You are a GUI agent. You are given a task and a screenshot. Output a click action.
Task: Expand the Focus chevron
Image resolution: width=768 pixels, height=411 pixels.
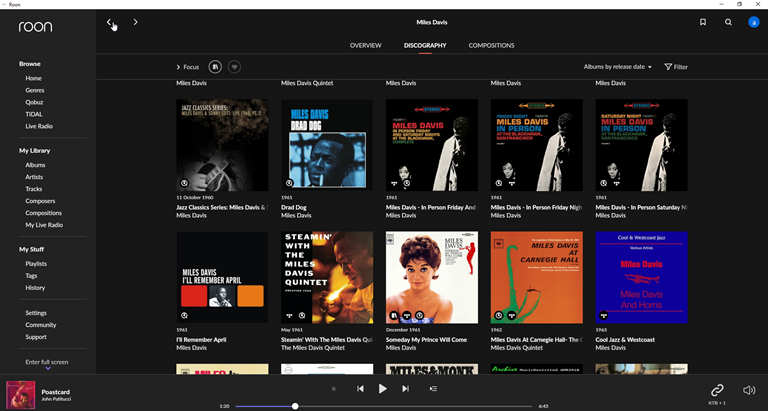(x=179, y=67)
